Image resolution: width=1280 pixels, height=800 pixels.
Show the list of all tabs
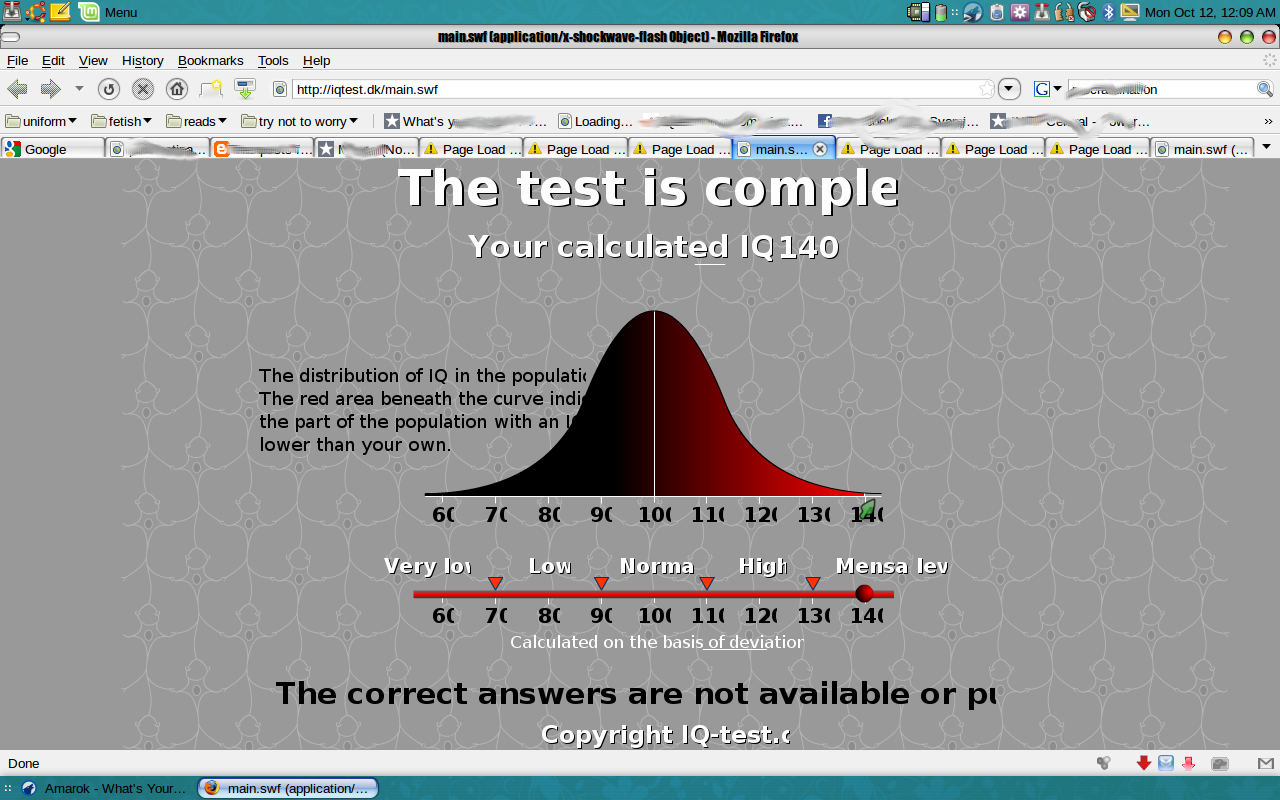[x=1266, y=147]
